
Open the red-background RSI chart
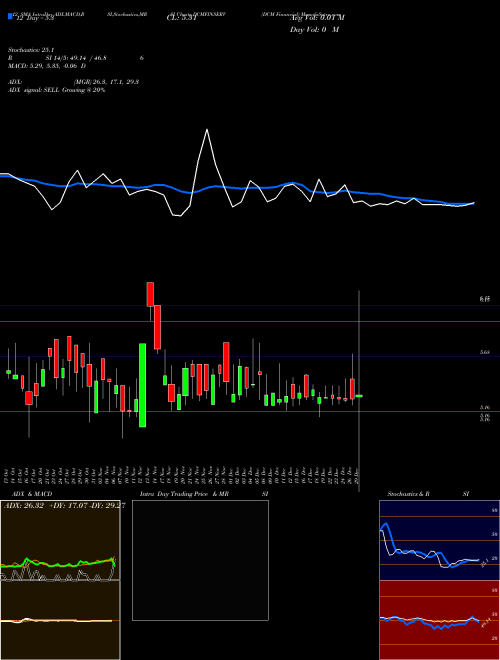[439, 620]
